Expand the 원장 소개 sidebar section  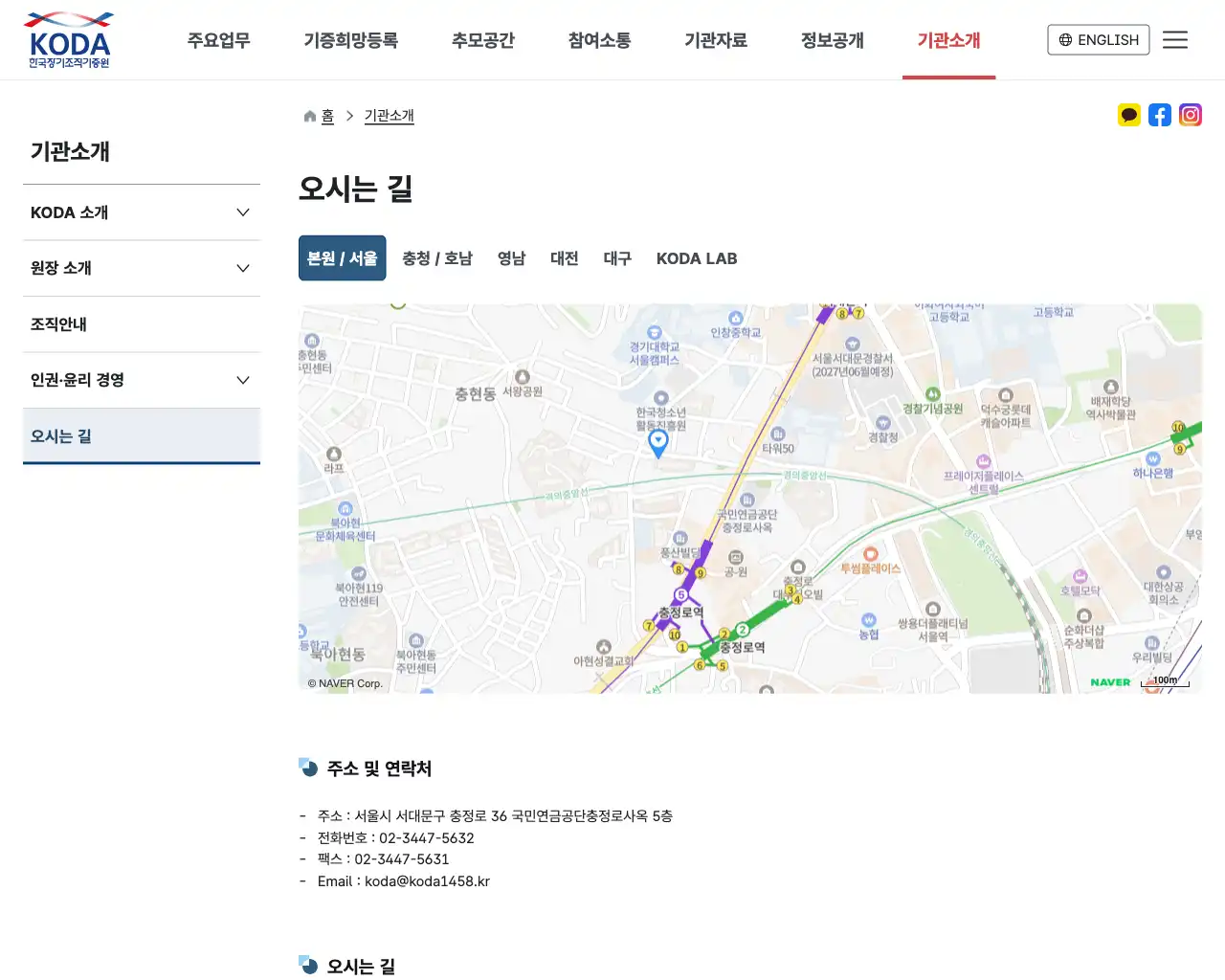[142, 268]
